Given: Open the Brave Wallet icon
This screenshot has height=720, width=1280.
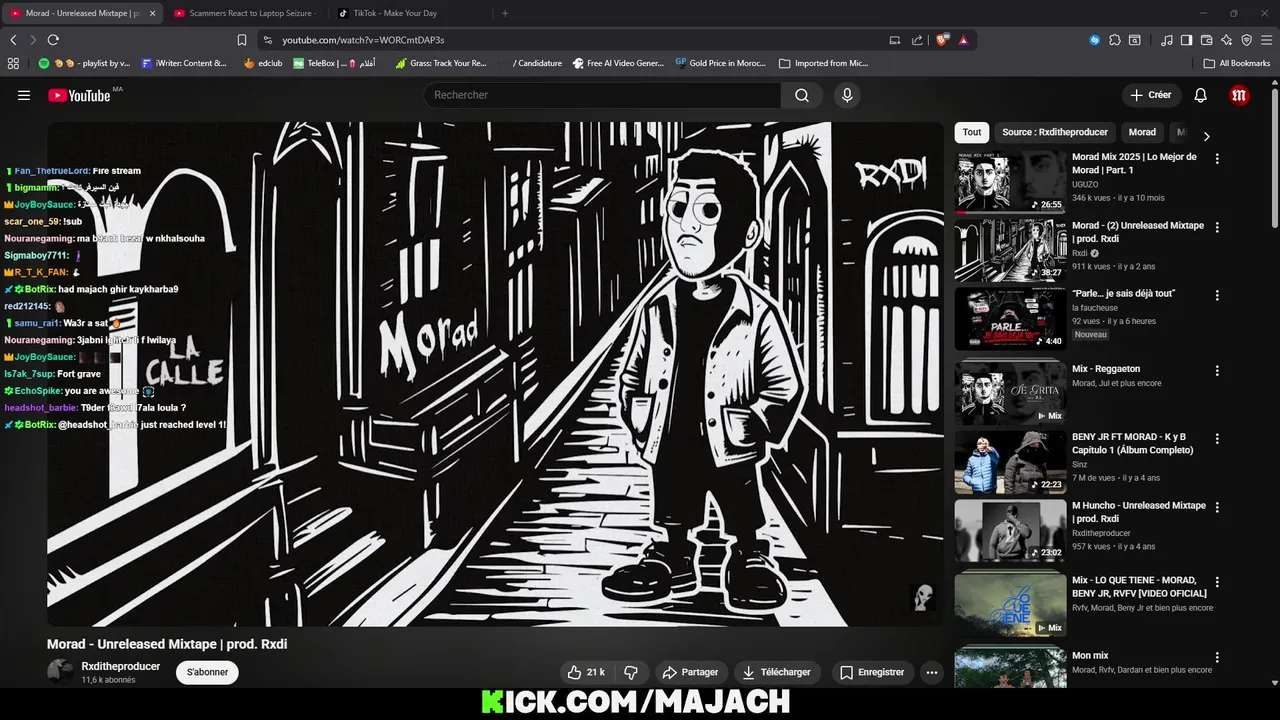Looking at the screenshot, I should tap(1207, 40).
